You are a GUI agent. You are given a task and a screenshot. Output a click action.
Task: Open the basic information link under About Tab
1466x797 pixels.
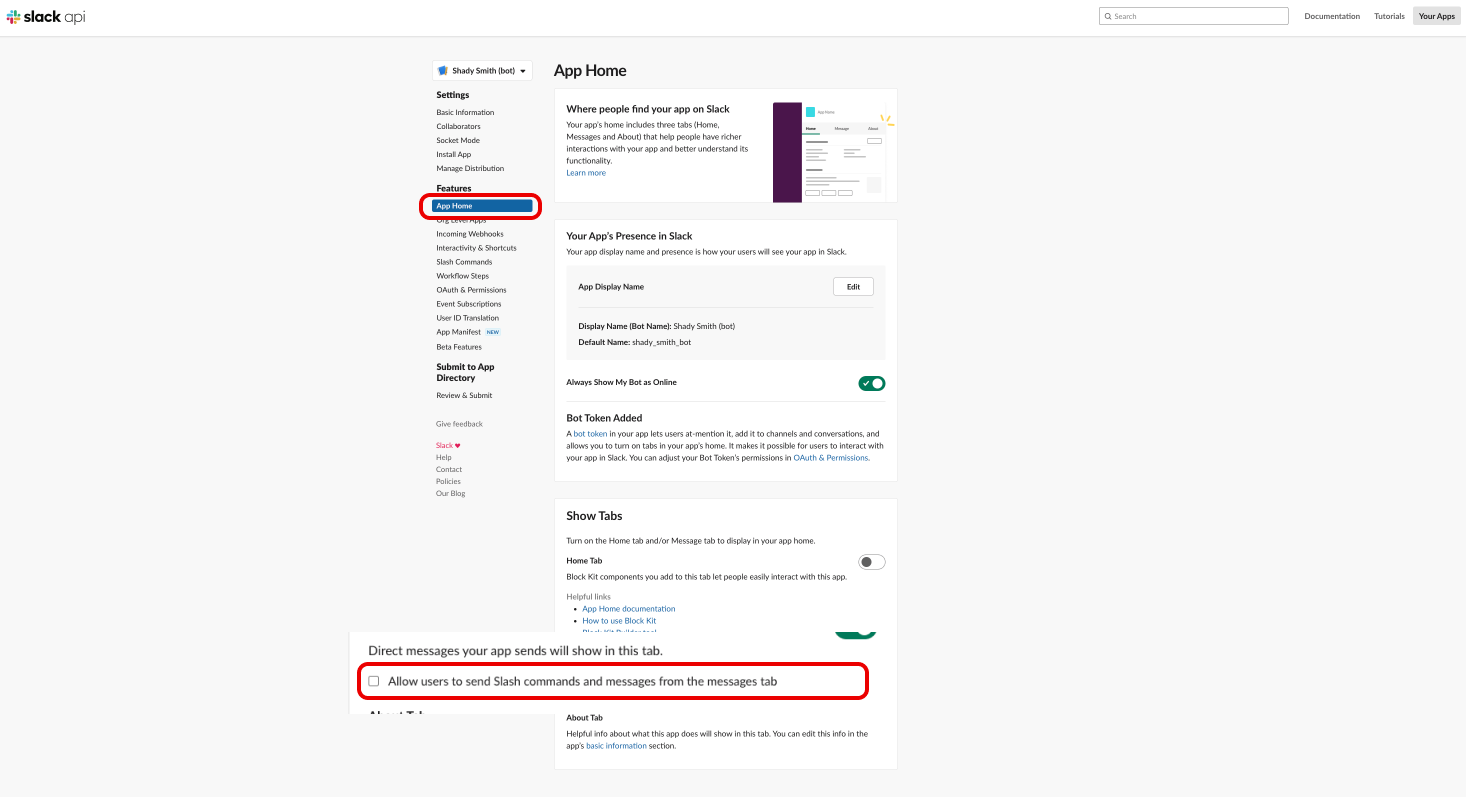point(616,746)
